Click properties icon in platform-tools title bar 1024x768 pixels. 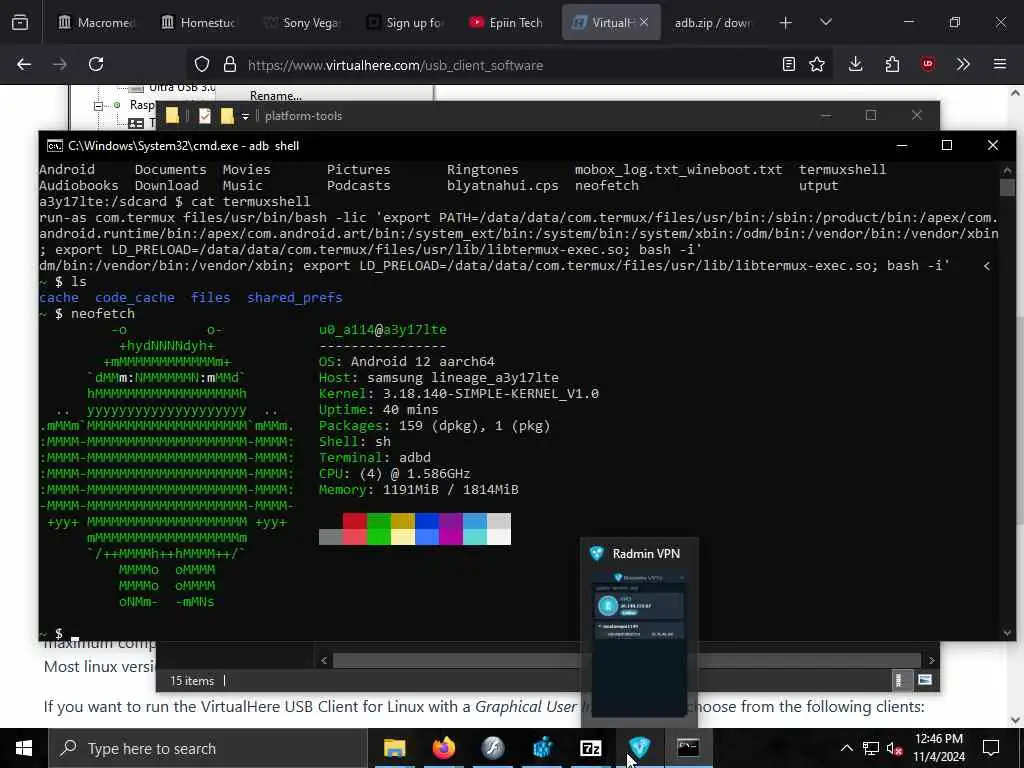(204, 116)
